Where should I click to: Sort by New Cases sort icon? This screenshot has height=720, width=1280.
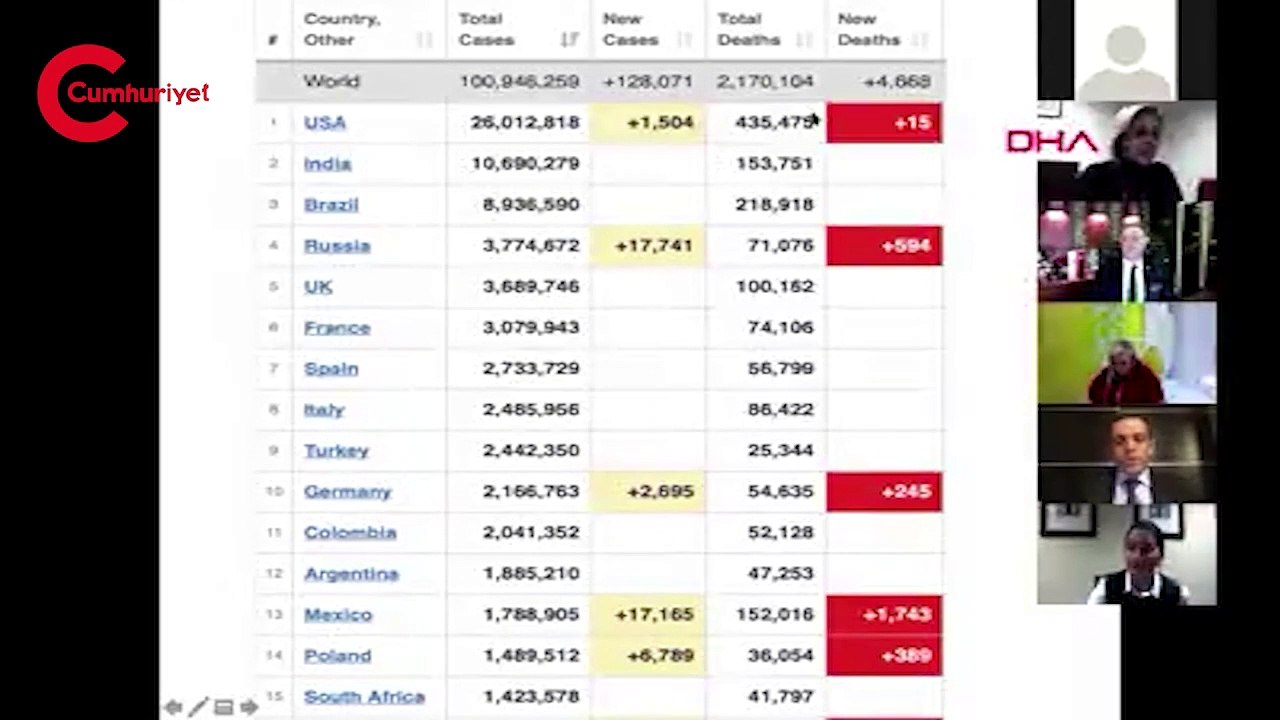click(685, 40)
